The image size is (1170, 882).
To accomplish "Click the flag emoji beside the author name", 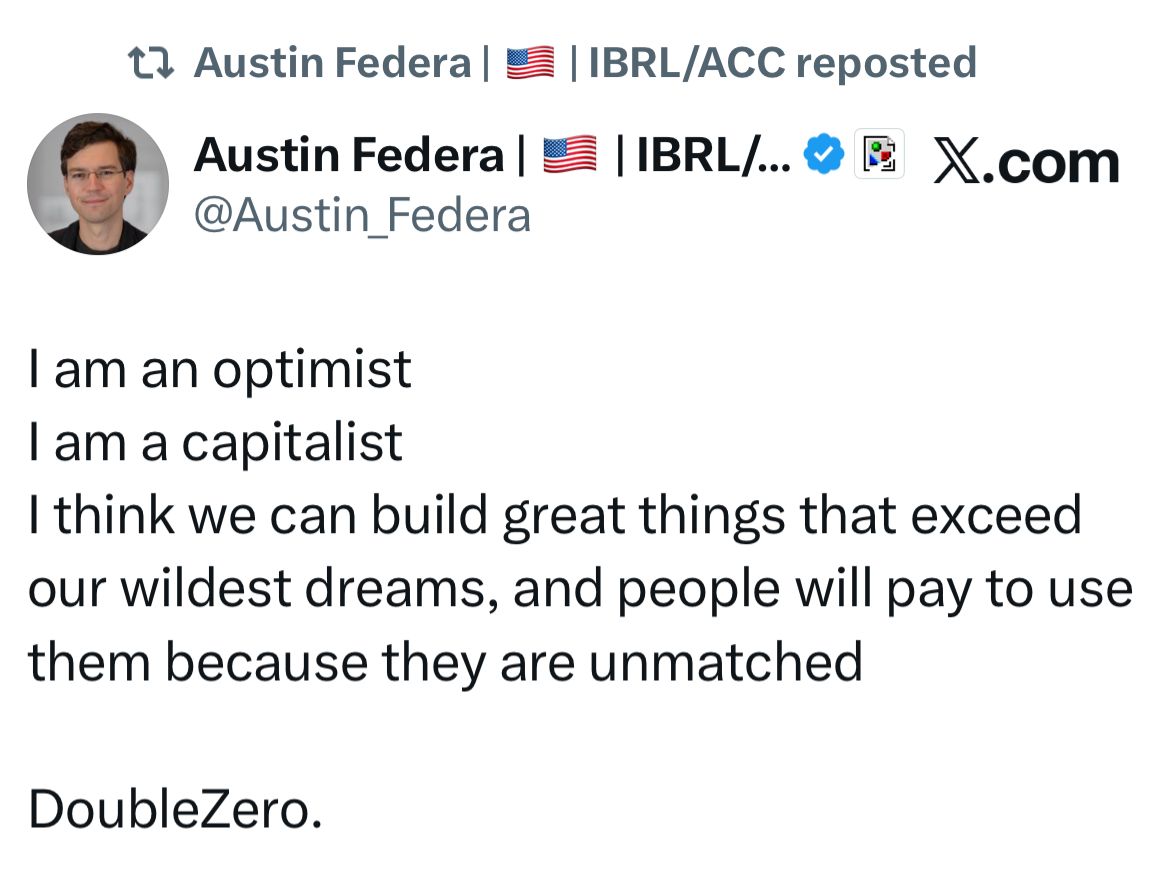I will 569,155.
